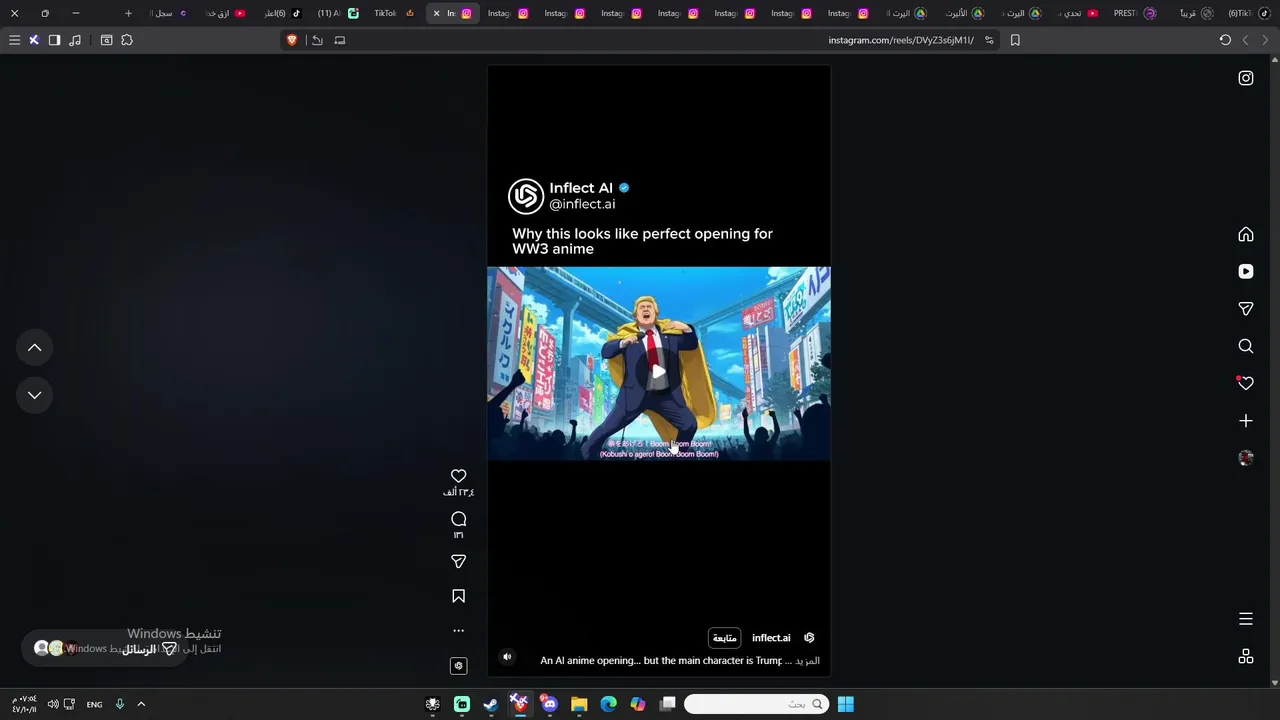The image size is (1280, 720).
Task: Open the three-dots more options for the reel
Action: click(459, 631)
